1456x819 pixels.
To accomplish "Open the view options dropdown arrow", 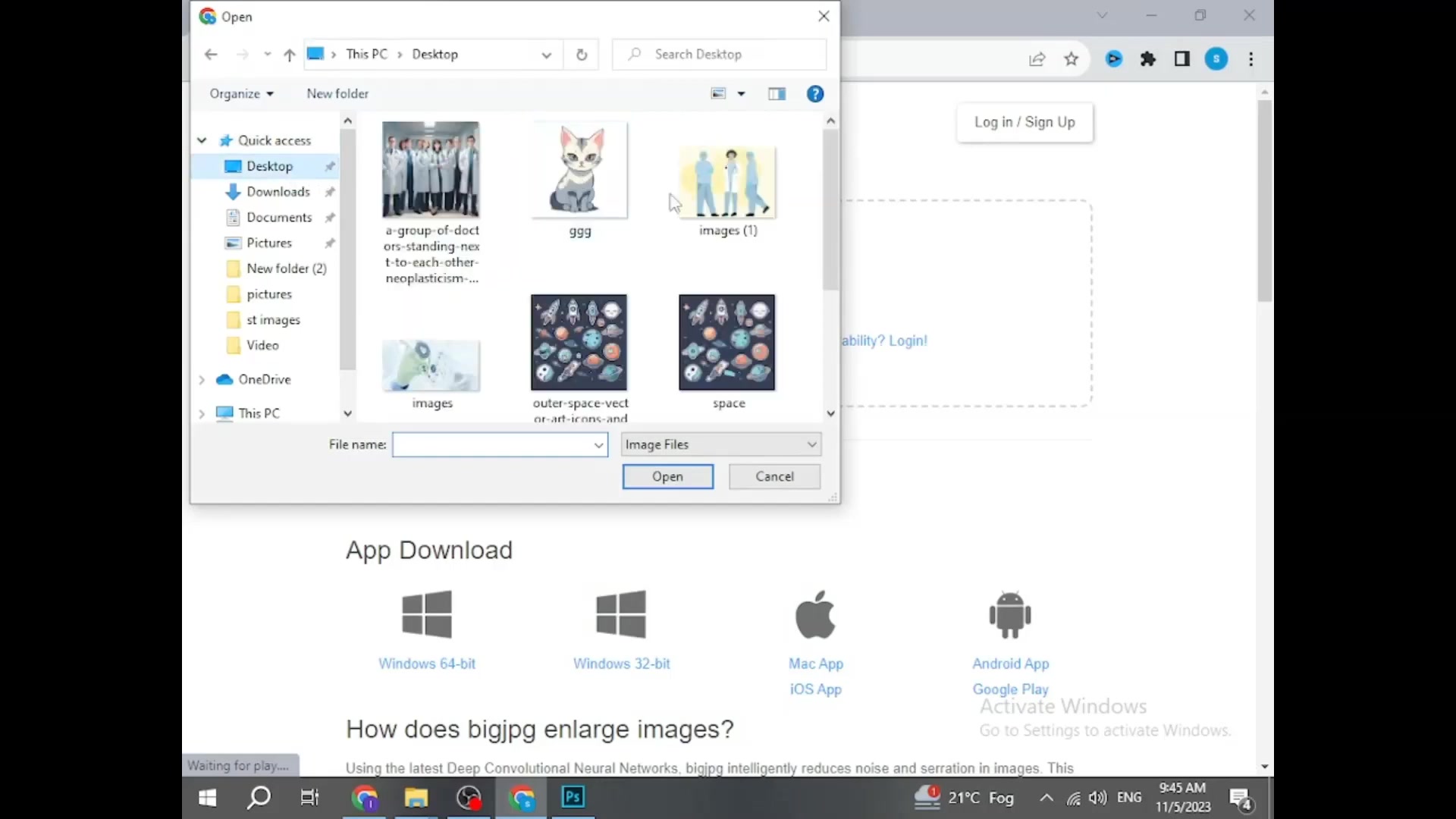I will click(742, 94).
